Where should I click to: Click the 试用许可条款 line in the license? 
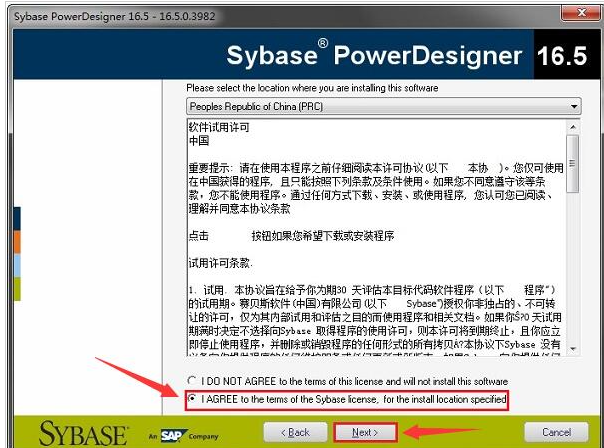(x=220, y=263)
